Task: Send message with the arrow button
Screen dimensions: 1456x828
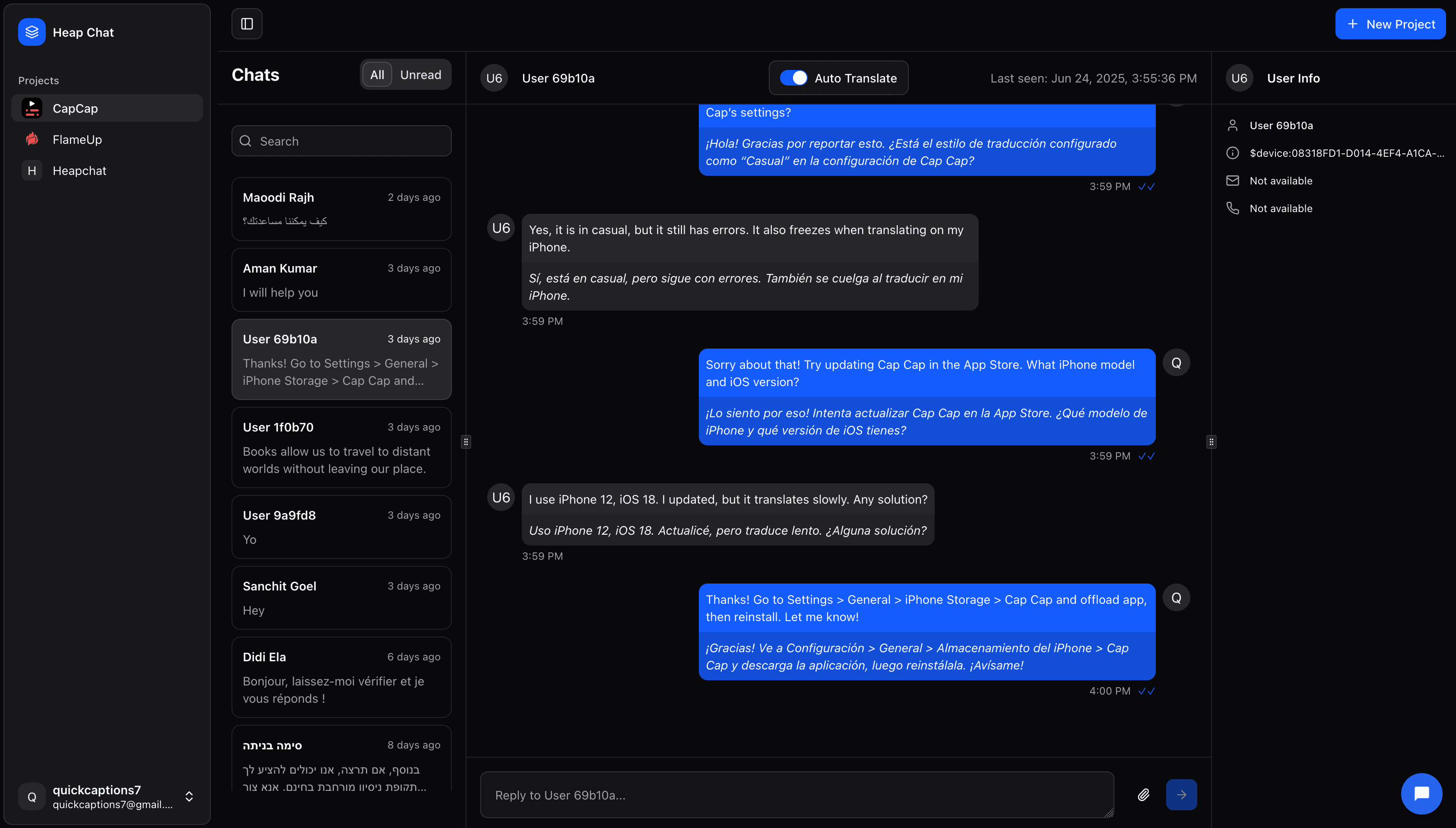Action: pos(1181,794)
